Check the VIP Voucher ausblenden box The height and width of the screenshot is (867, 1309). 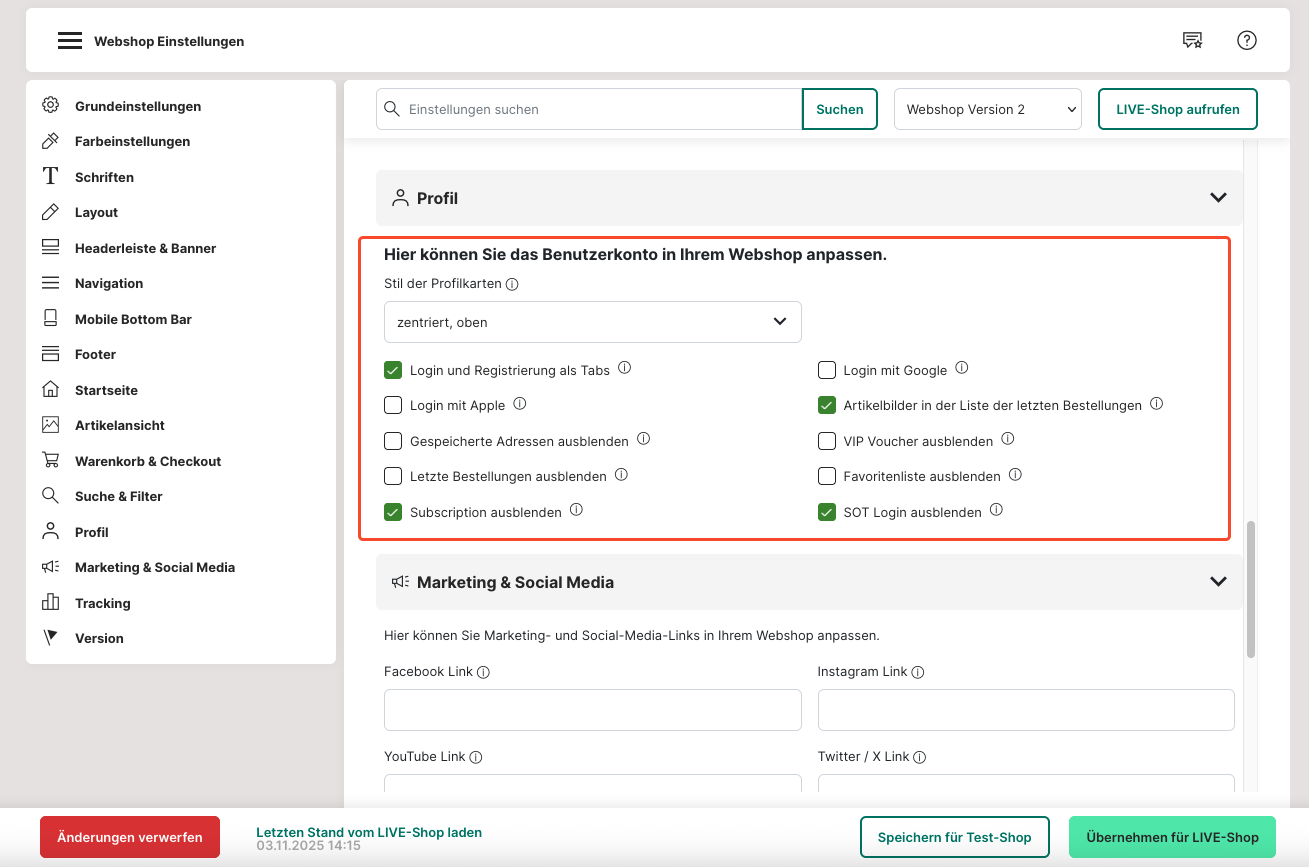point(827,441)
